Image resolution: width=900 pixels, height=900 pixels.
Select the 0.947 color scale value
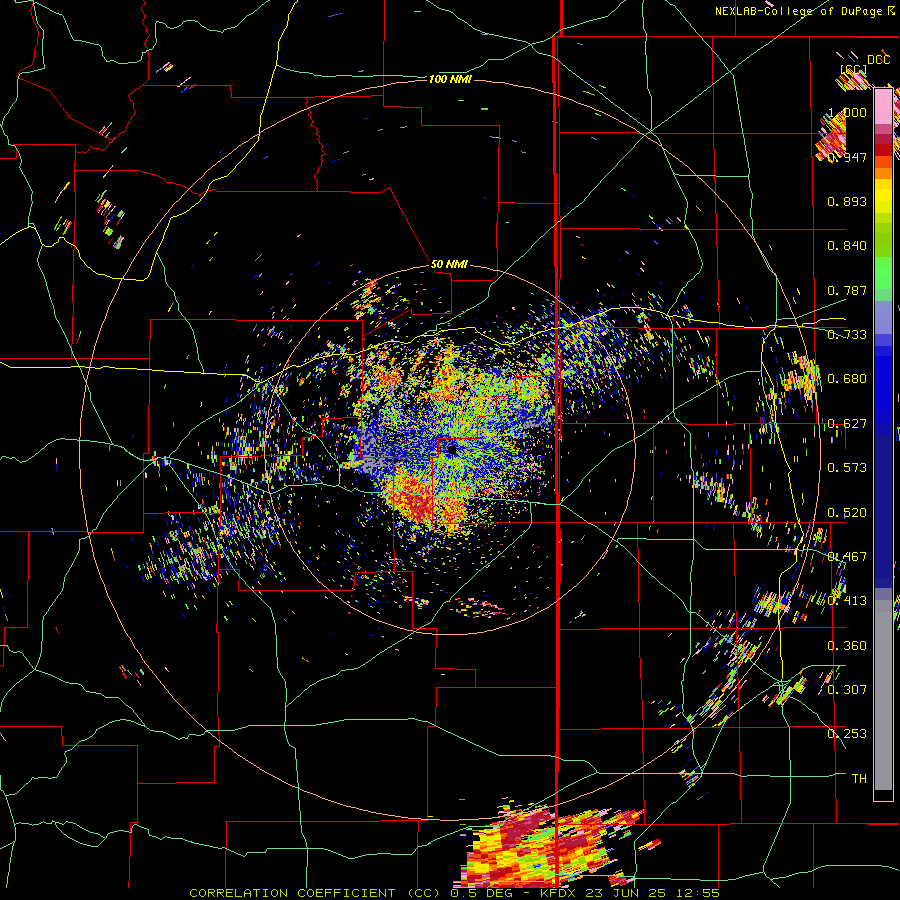coord(847,157)
